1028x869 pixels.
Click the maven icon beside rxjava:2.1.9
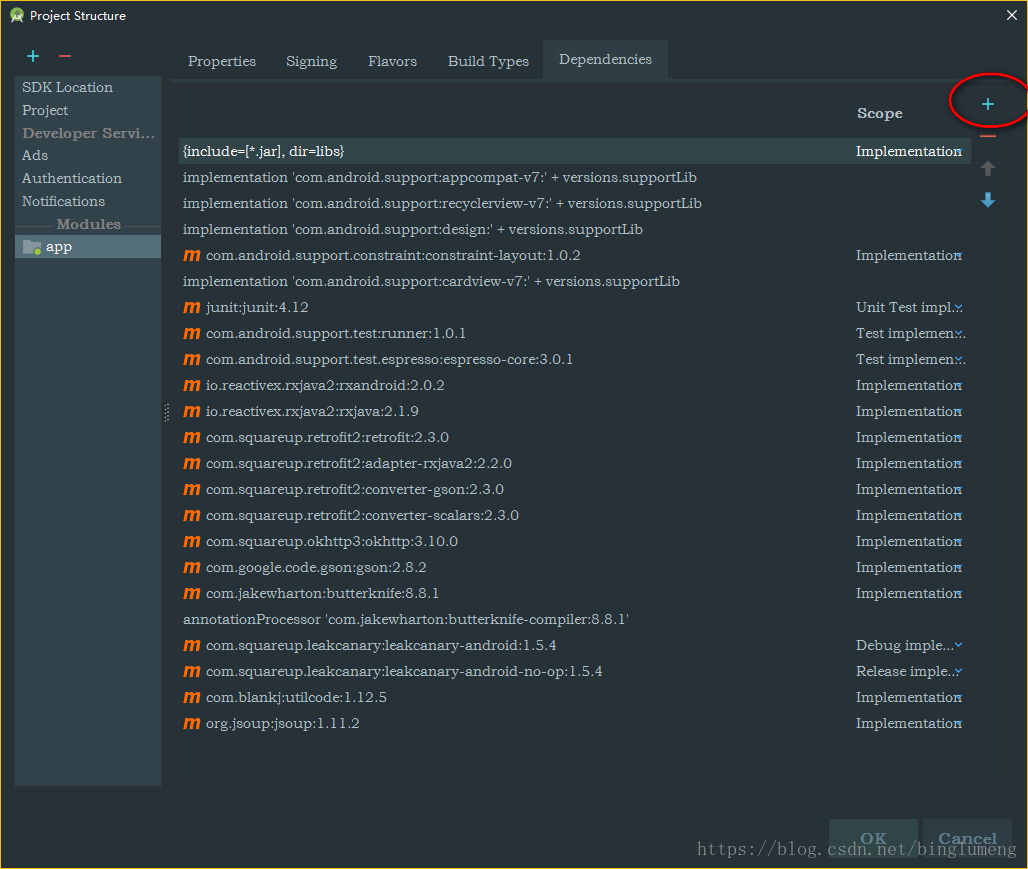click(191, 411)
